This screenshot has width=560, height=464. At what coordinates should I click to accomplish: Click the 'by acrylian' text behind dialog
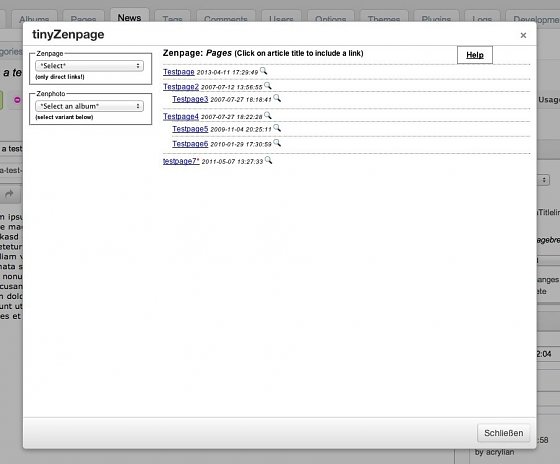tap(494, 452)
